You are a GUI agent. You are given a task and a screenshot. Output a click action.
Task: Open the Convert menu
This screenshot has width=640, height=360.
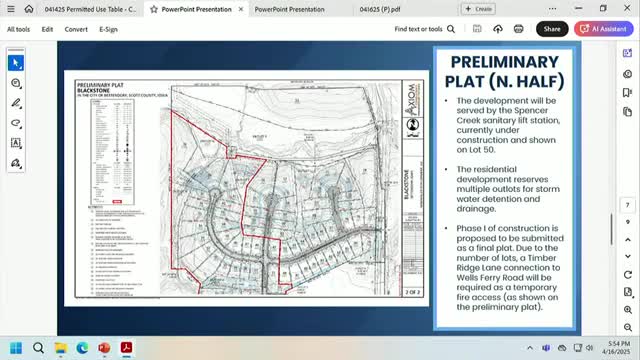point(76,29)
